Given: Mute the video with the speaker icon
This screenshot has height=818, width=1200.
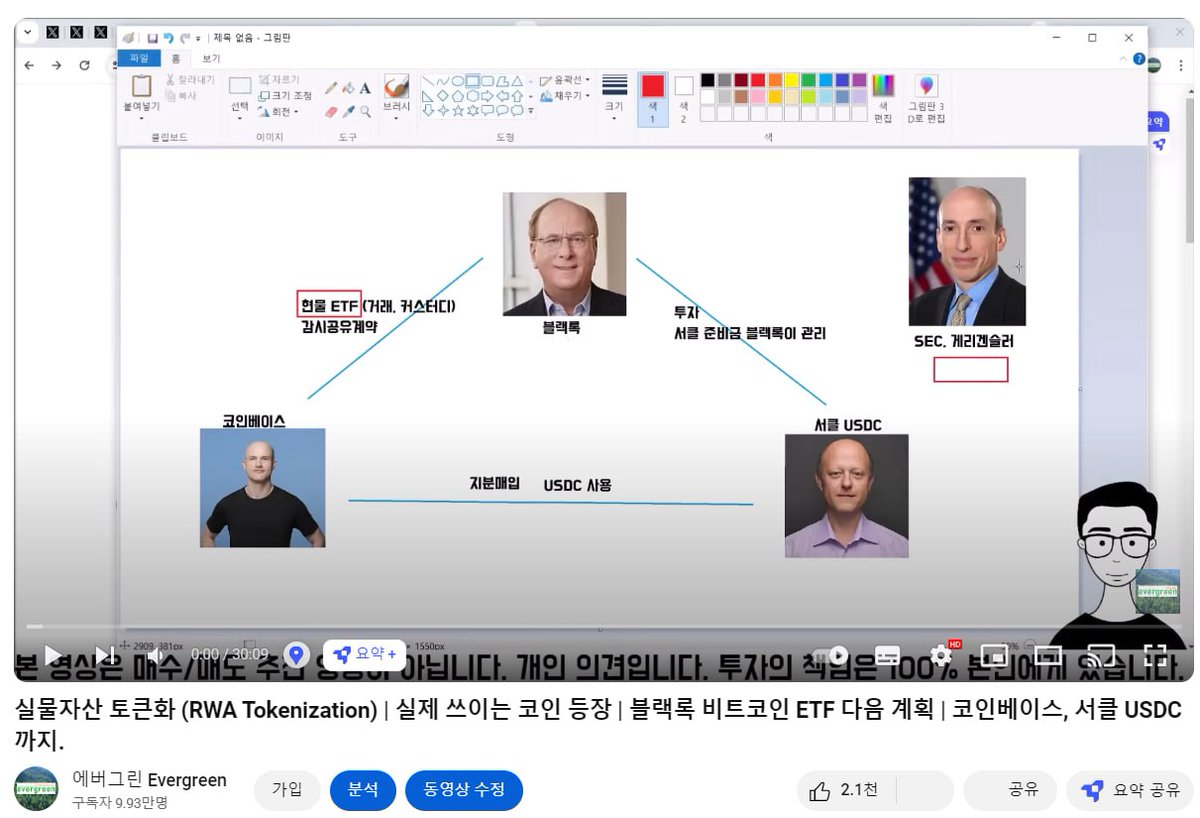Looking at the screenshot, I should [154, 656].
